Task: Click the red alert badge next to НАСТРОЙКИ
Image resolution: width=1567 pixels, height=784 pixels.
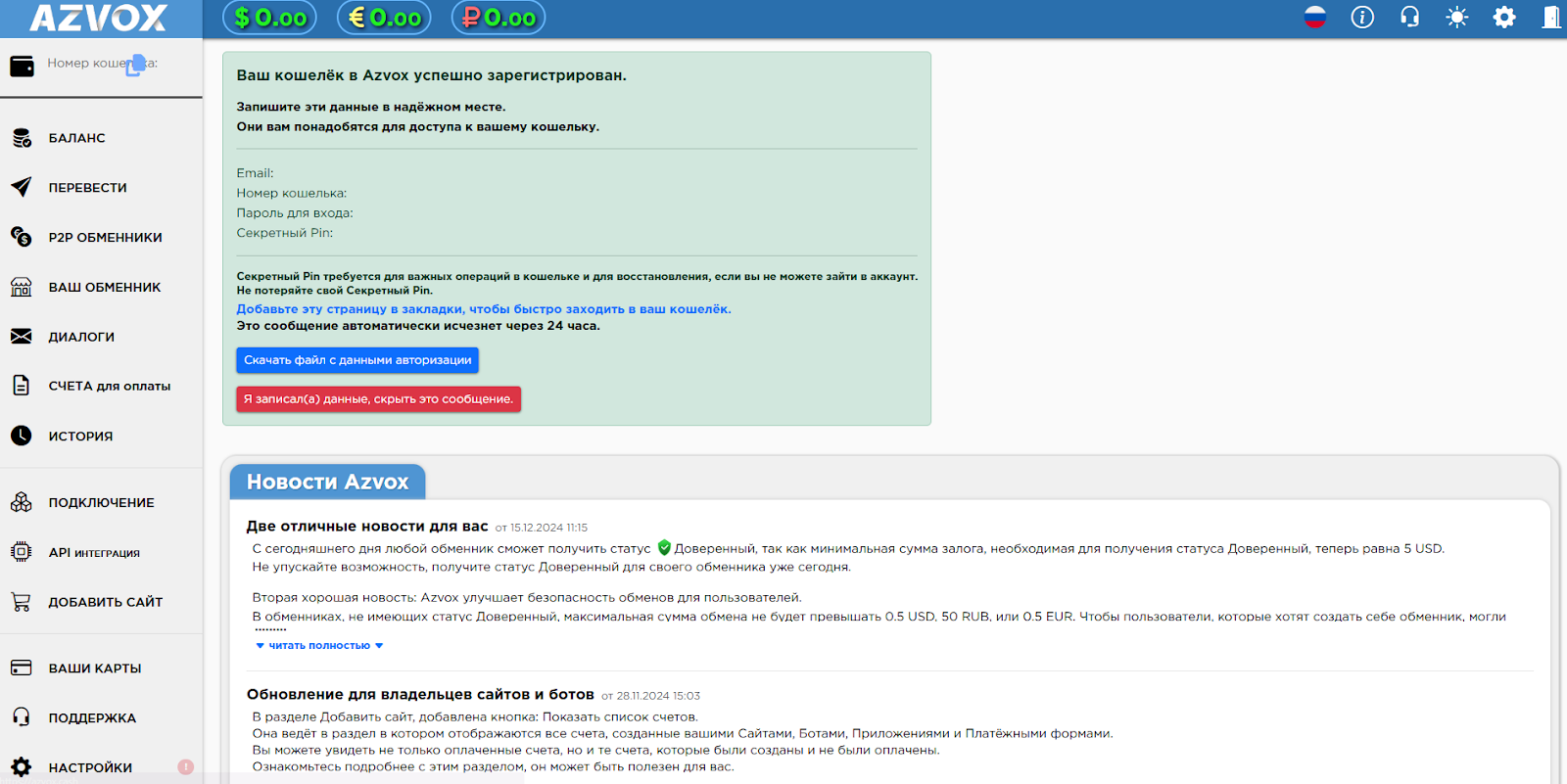Action: 186,767
